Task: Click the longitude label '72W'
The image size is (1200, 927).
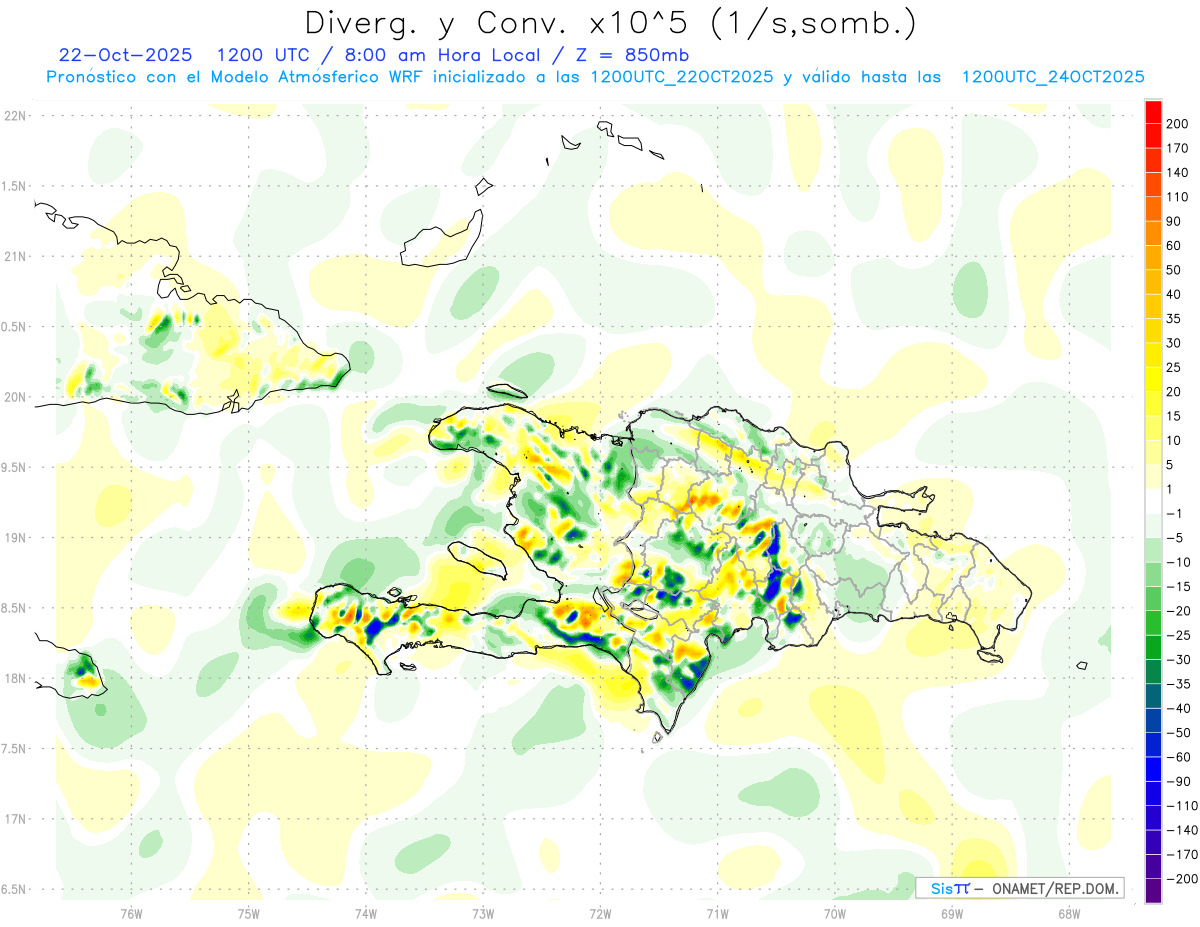Action: coord(601,913)
